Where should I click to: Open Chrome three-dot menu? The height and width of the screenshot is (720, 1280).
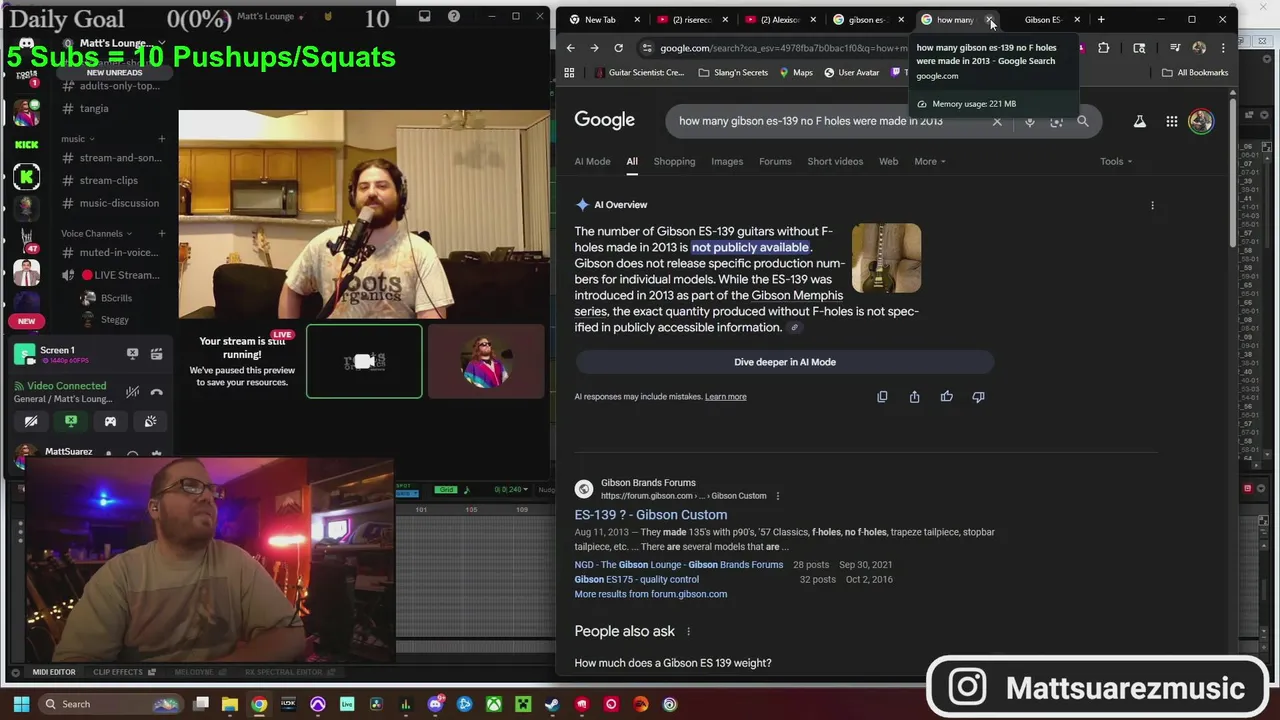pos(1222,48)
